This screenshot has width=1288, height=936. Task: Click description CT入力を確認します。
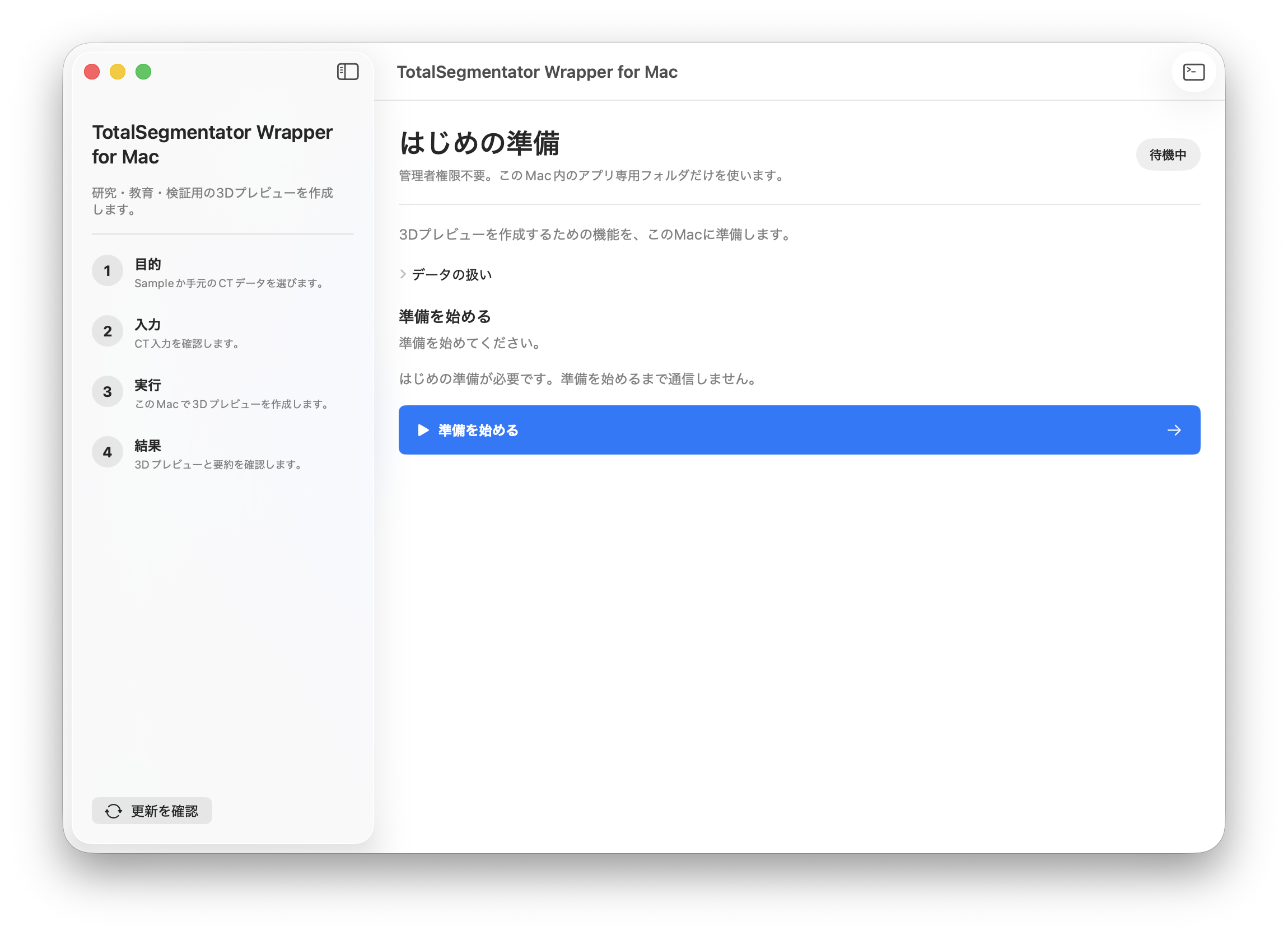189,343
